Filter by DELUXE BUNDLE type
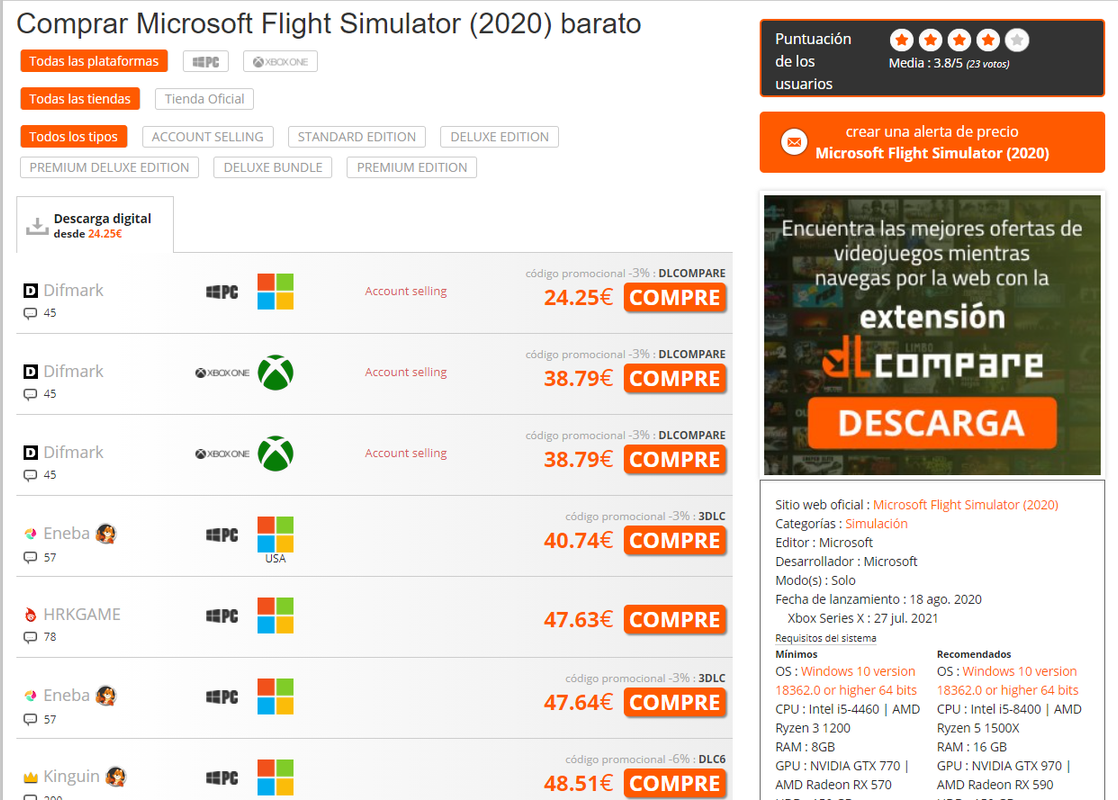The height and width of the screenshot is (800, 1118). coord(273,168)
